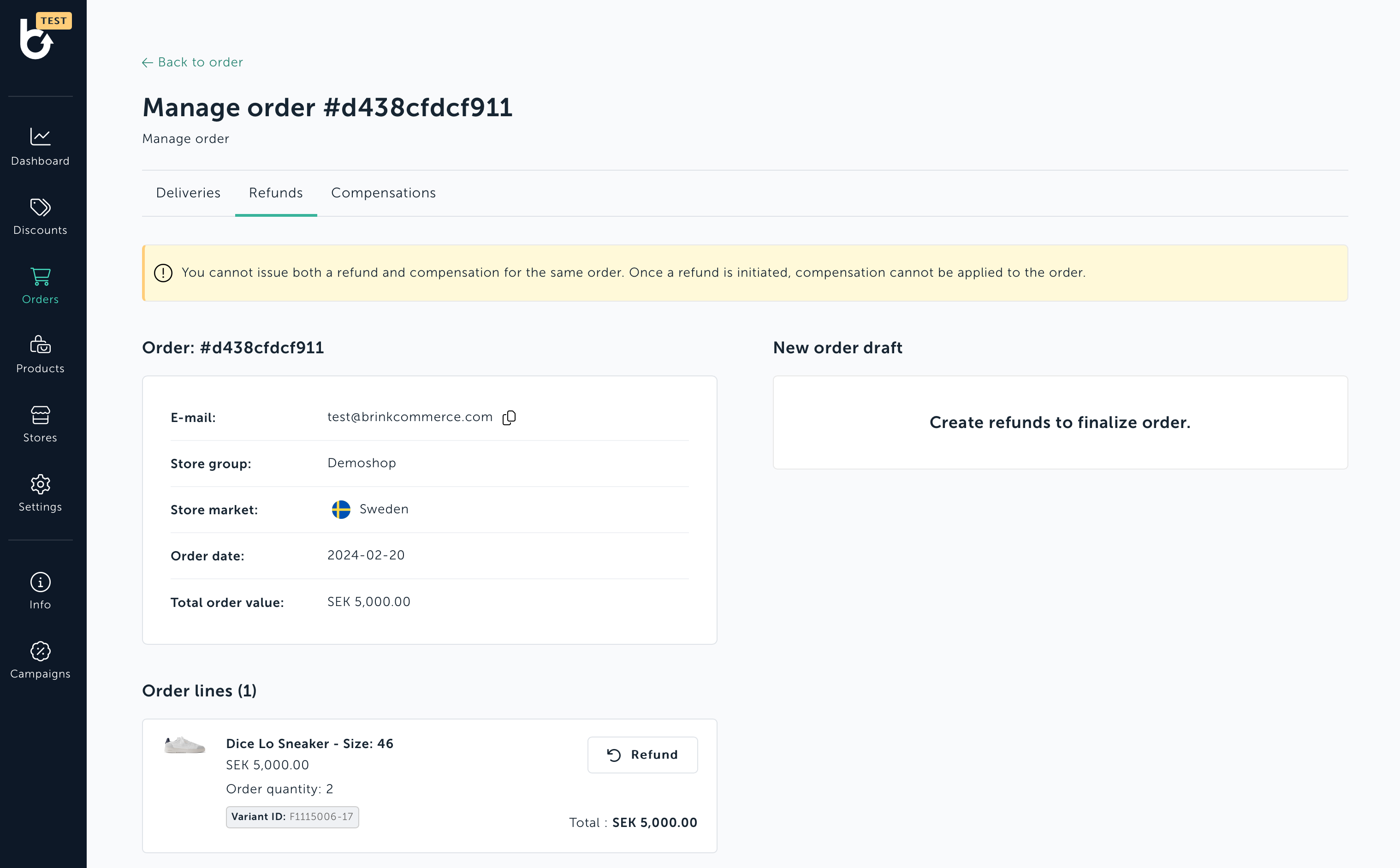Open the Stores section in sidebar

point(40,424)
